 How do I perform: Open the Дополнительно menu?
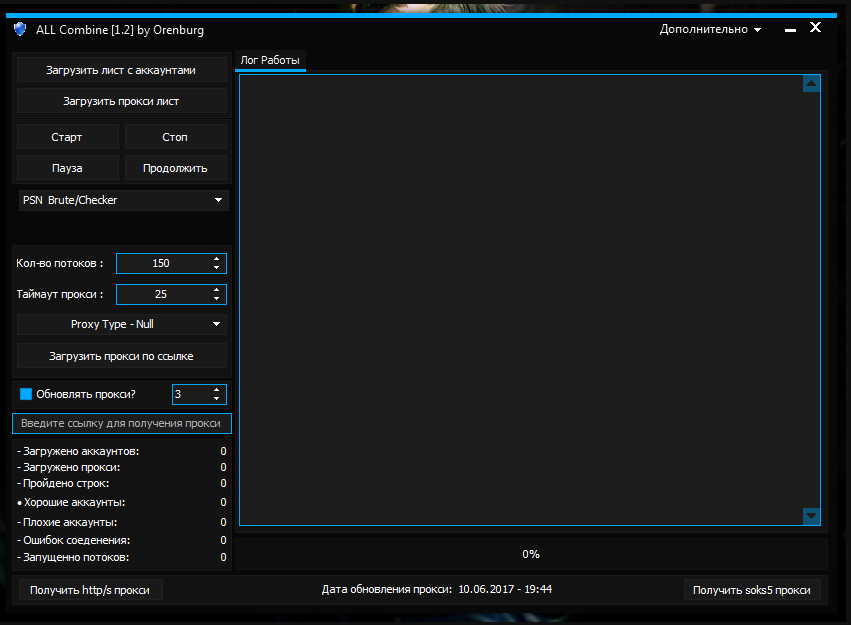[710, 29]
